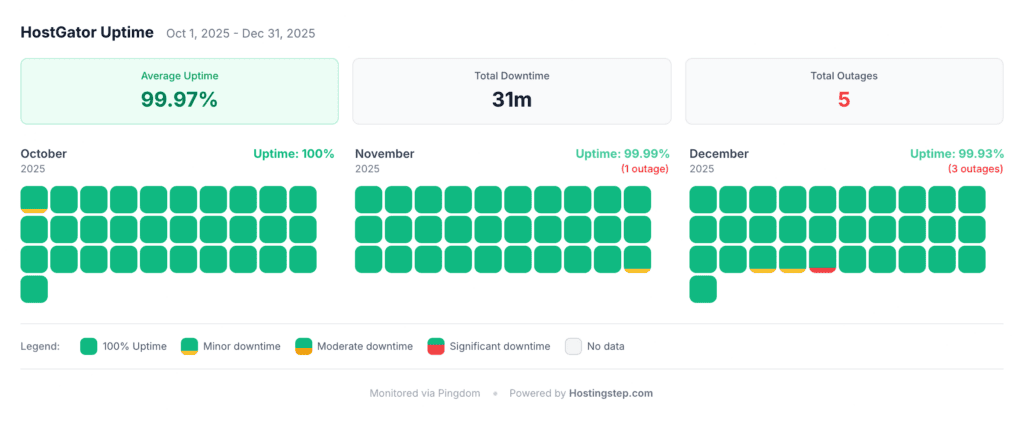Click the Oct 1 - Dec 31 date range
Image resolution: width=1024 pixels, height=424 pixels.
tap(241, 33)
